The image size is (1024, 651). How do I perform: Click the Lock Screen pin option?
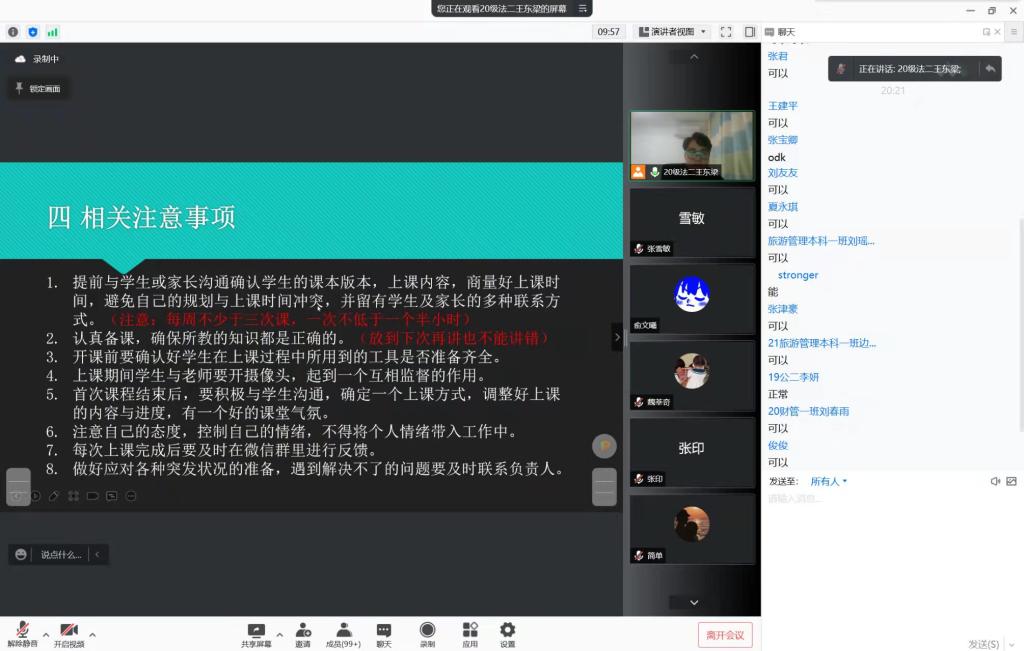coord(38,89)
